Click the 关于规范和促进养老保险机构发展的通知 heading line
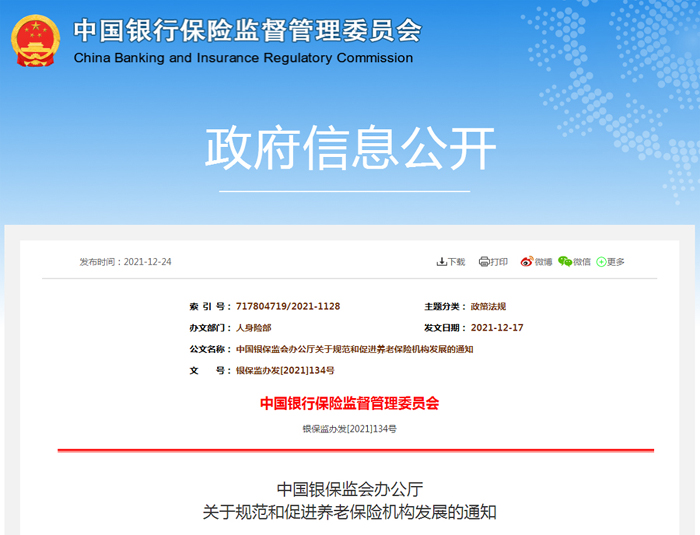The image size is (700, 535). tap(350, 512)
